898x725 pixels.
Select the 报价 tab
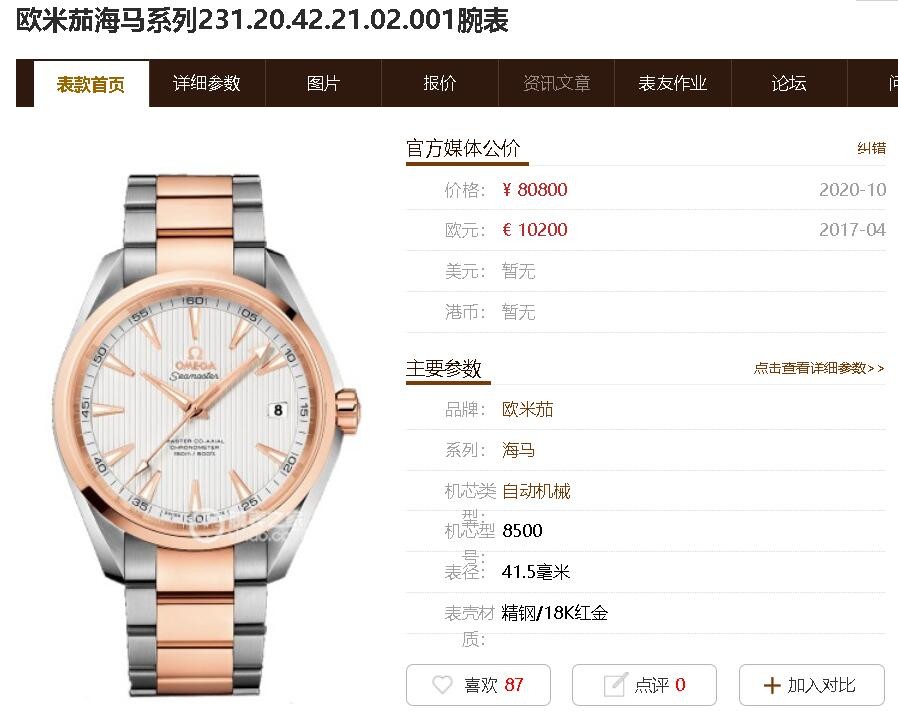coord(440,84)
